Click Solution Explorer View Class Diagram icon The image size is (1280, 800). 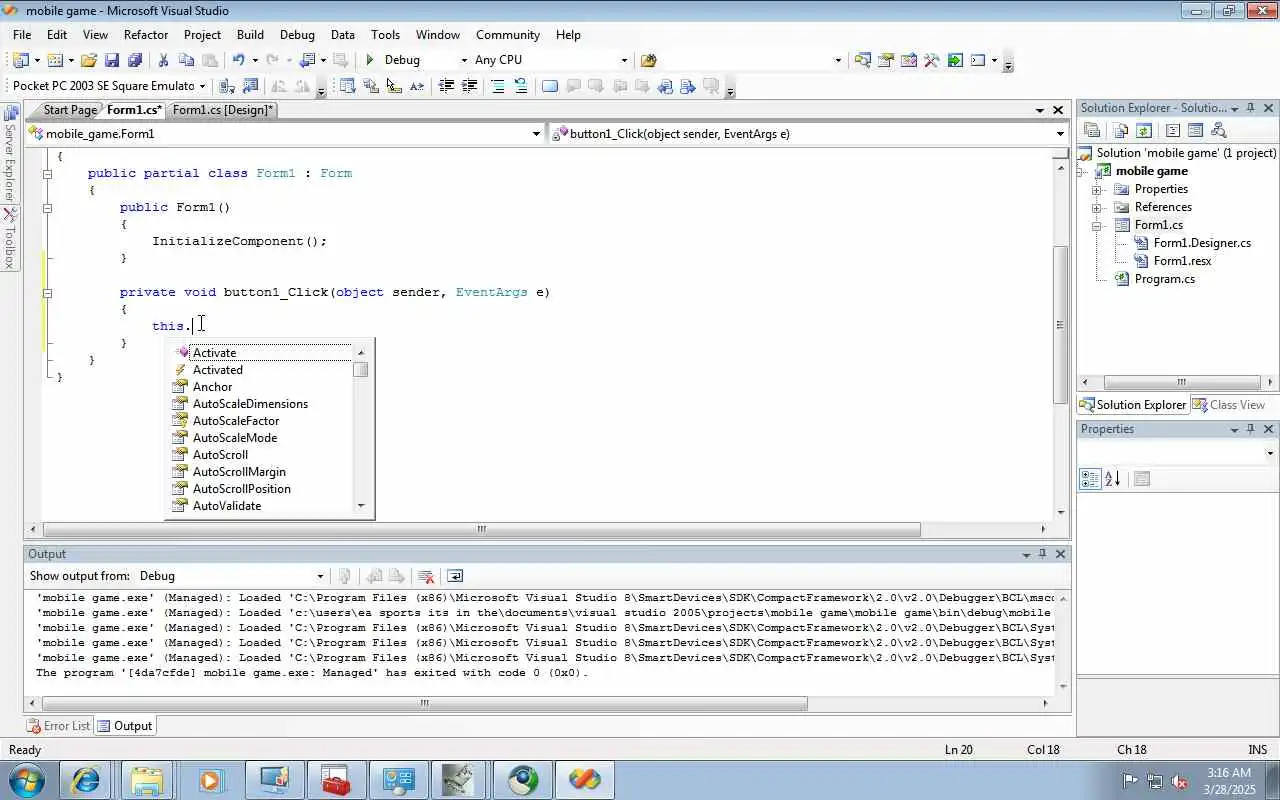pyautogui.click(x=1219, y=130)
